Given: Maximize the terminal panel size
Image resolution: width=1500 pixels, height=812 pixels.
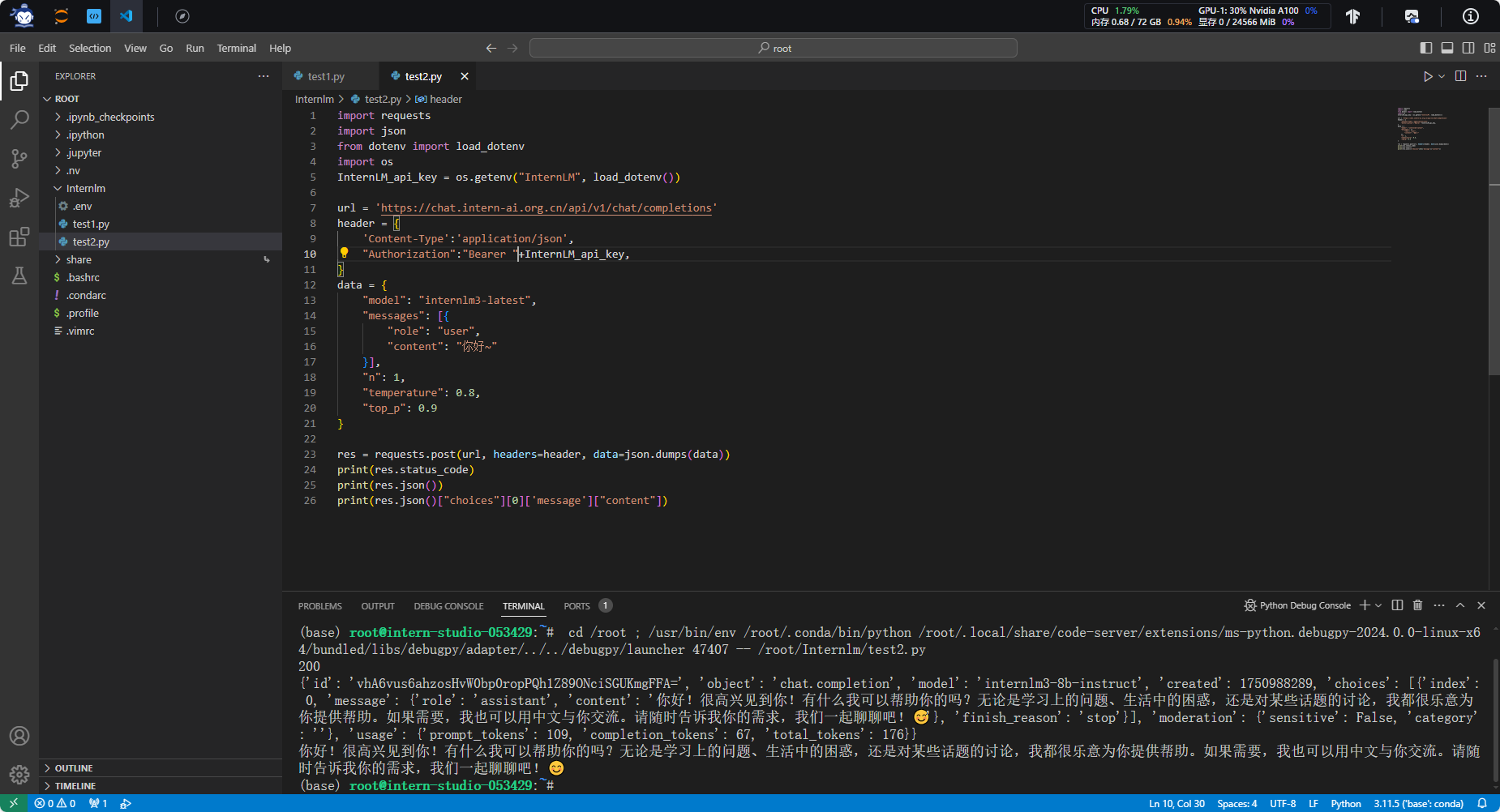Looking at the screenshot, I should tap(1460, 605).
